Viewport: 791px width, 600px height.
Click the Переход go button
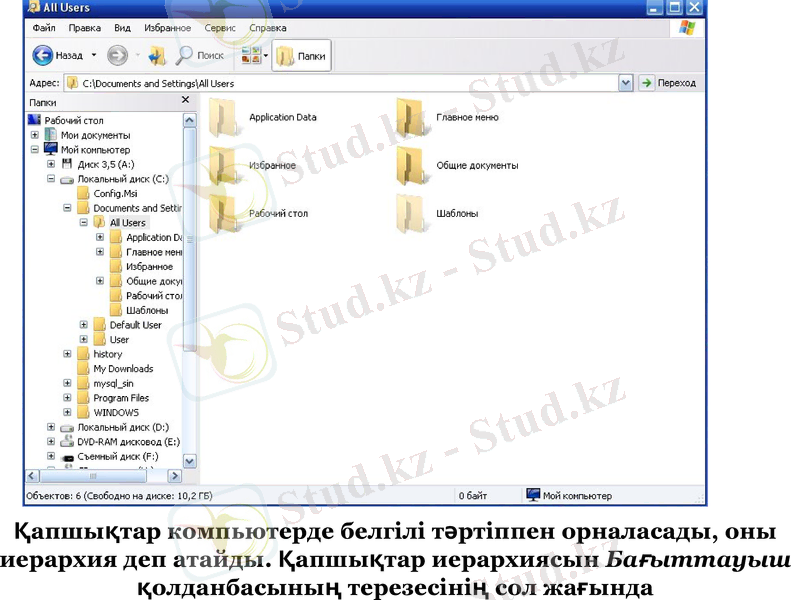668,83
